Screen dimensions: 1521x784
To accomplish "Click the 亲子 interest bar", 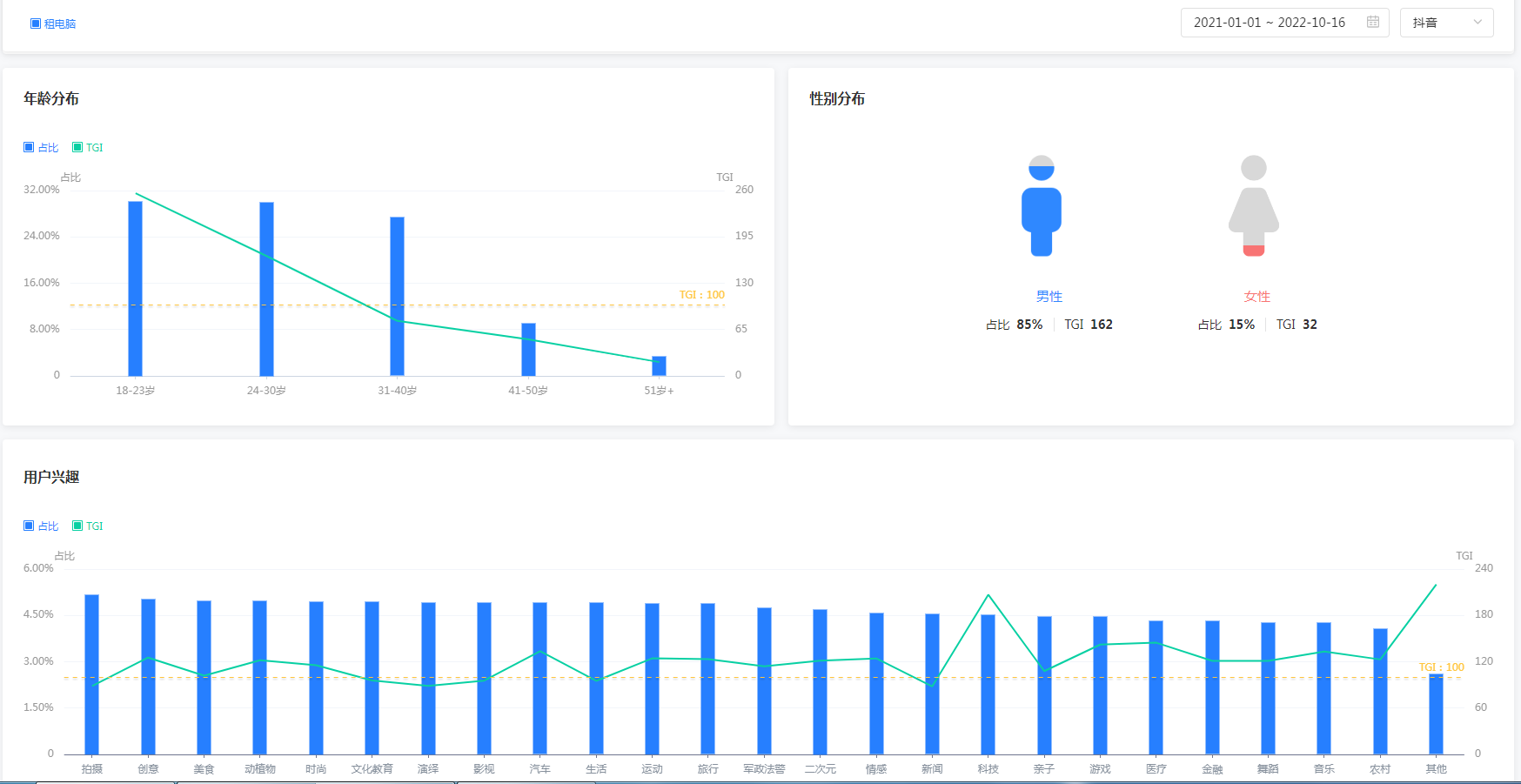I will 1044,686.
